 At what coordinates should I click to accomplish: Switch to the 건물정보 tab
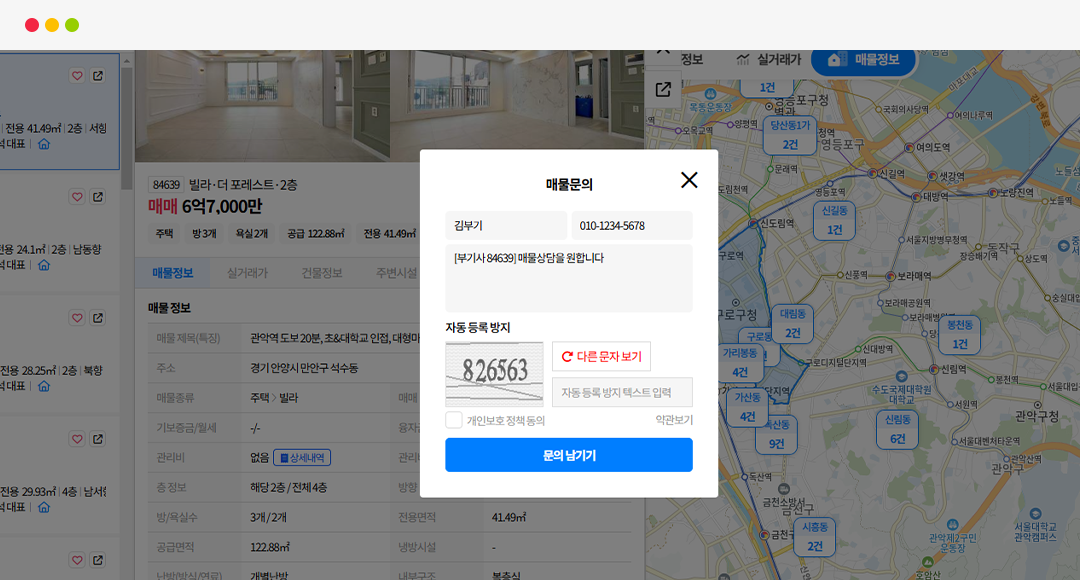click(x=321, y=273)
